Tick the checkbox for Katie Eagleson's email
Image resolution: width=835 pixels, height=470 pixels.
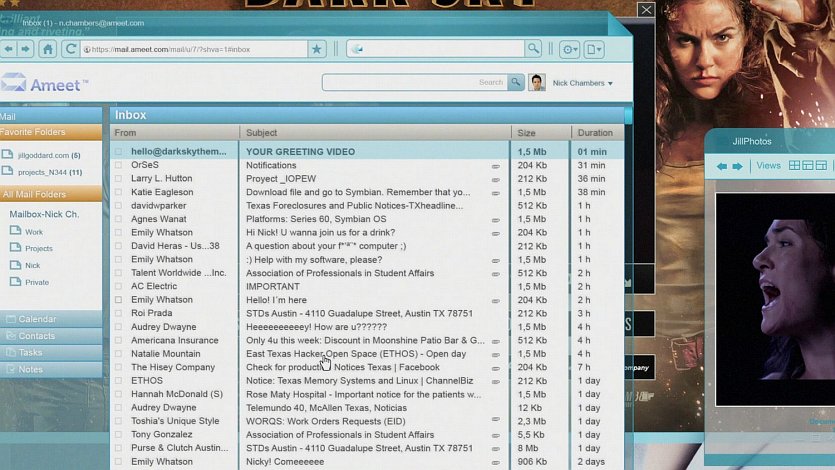coord(118,192)
